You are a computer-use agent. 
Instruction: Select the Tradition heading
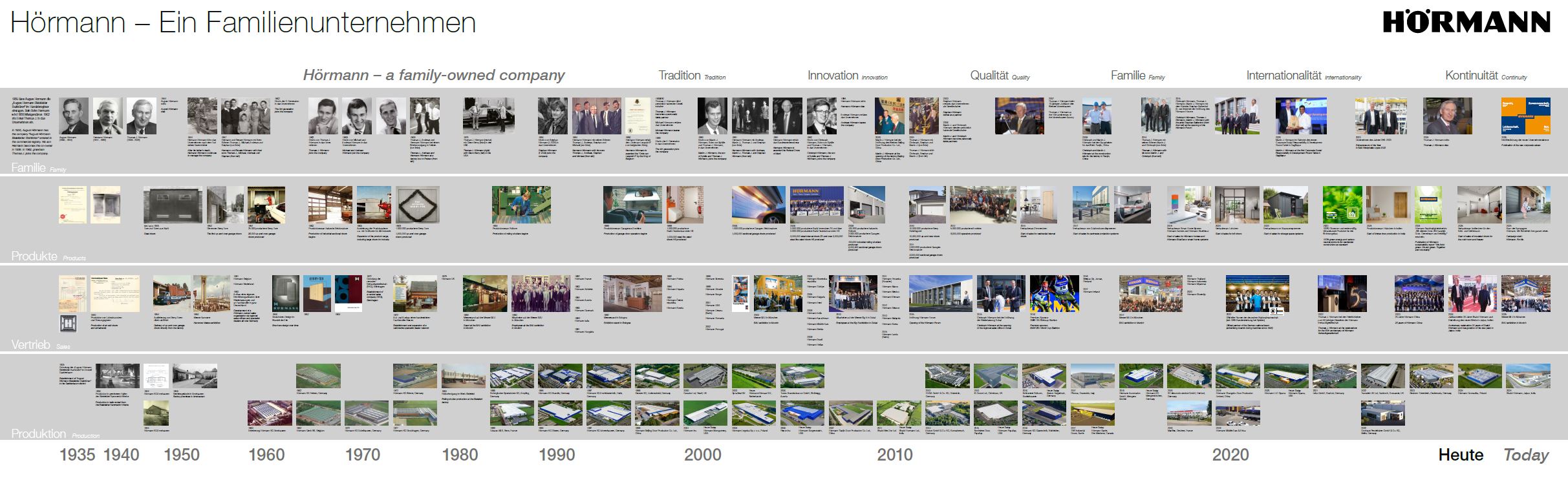point(680,75)
